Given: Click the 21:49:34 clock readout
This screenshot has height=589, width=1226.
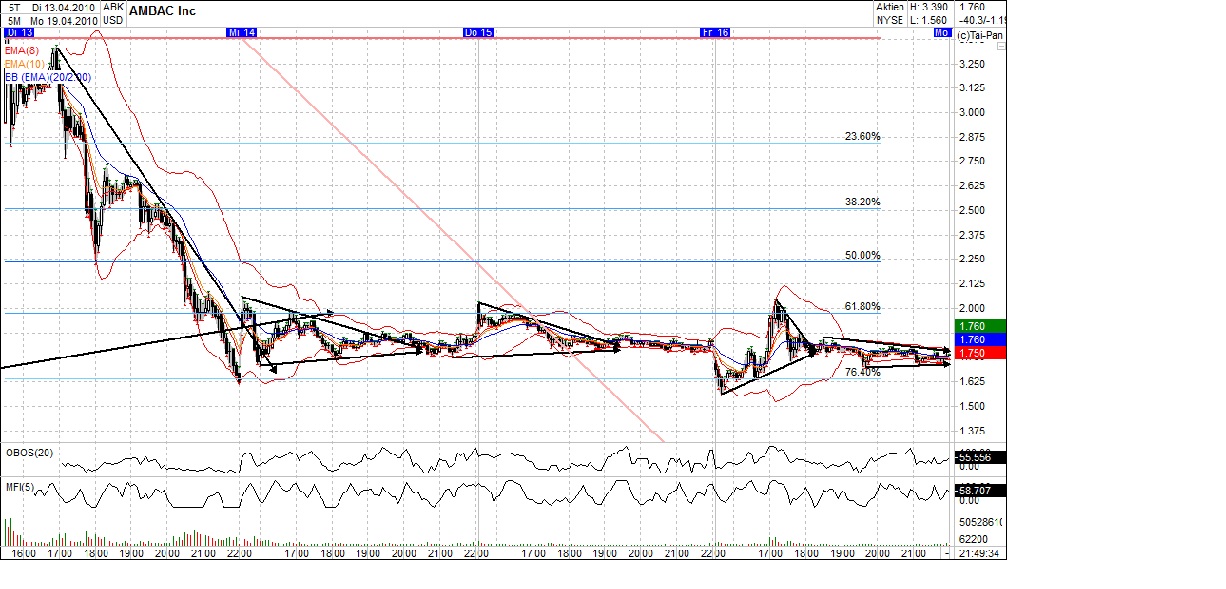Looking at the screenshot, I should click(x=979, y=552).
